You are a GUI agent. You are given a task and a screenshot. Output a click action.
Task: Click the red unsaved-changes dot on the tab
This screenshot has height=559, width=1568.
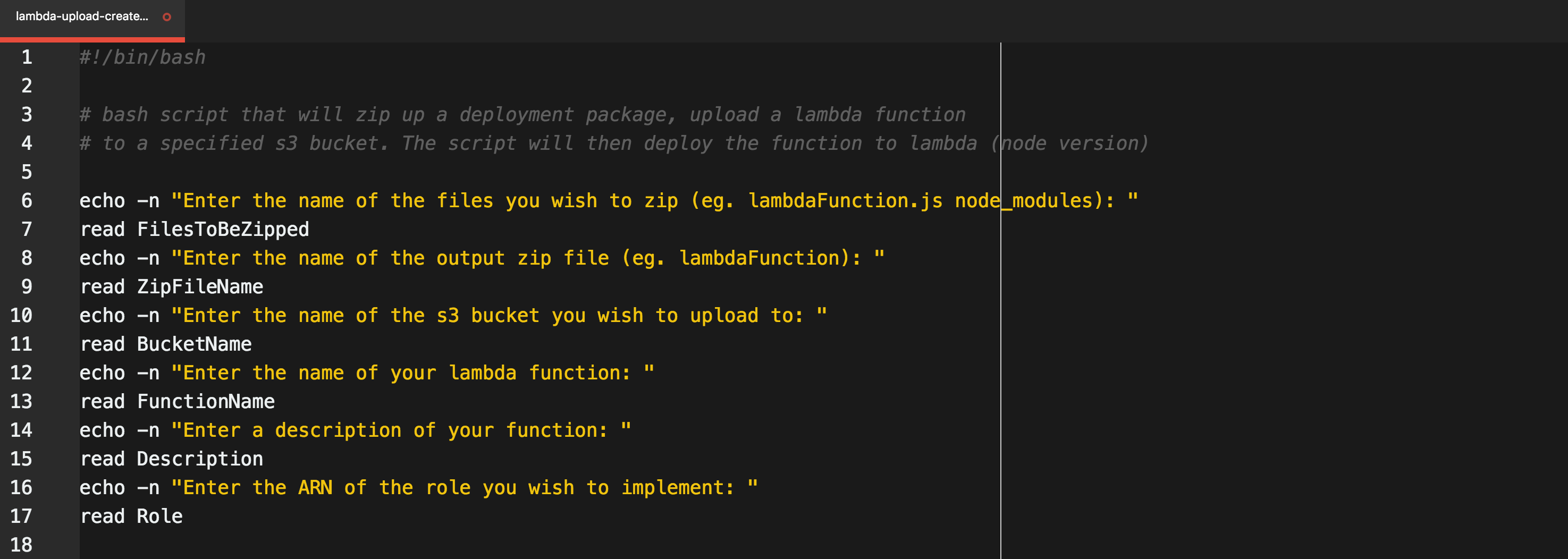tap(167, 17)
